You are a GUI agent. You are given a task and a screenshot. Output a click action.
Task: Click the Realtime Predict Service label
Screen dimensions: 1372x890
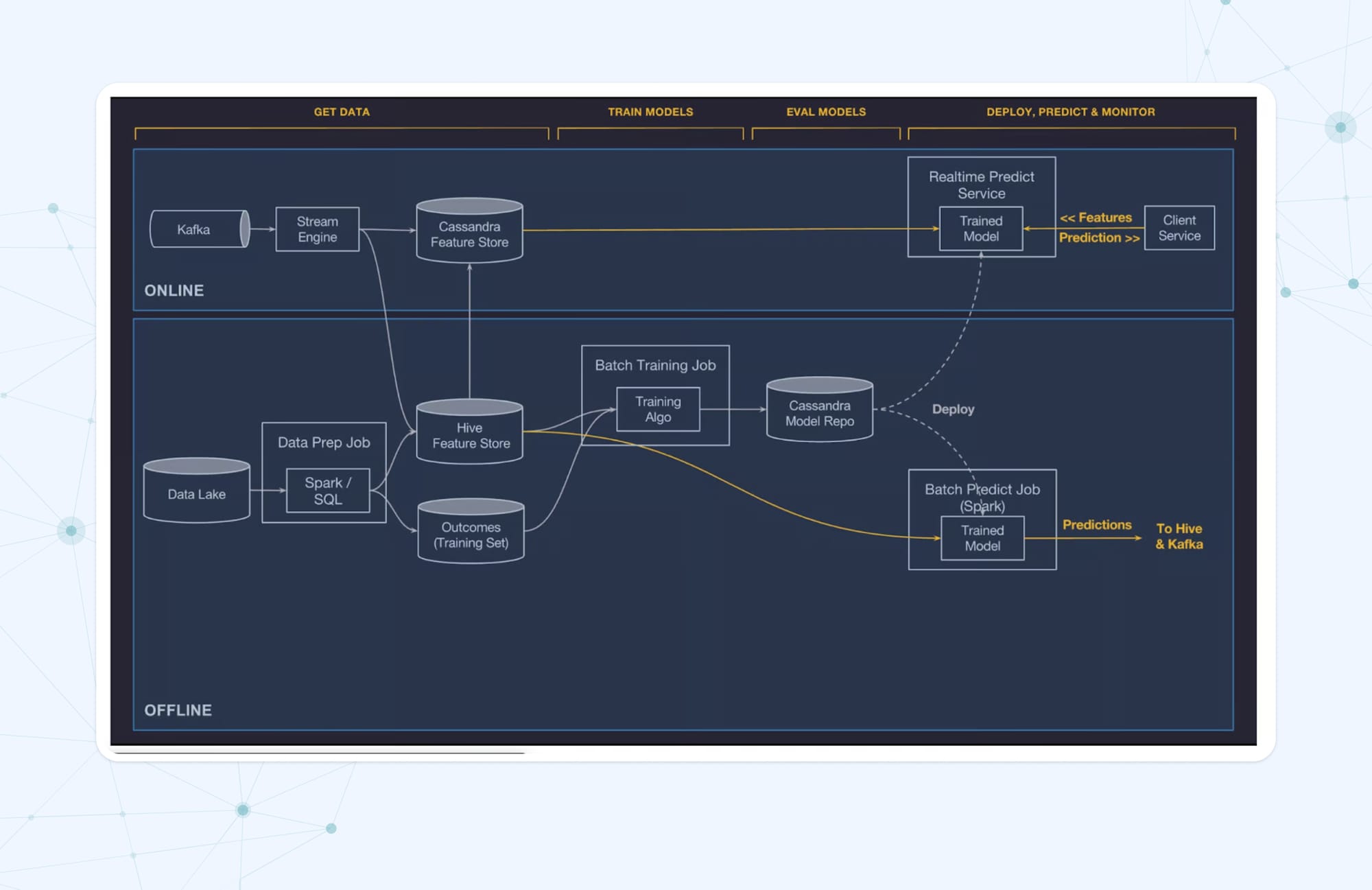tap(981, 185)
